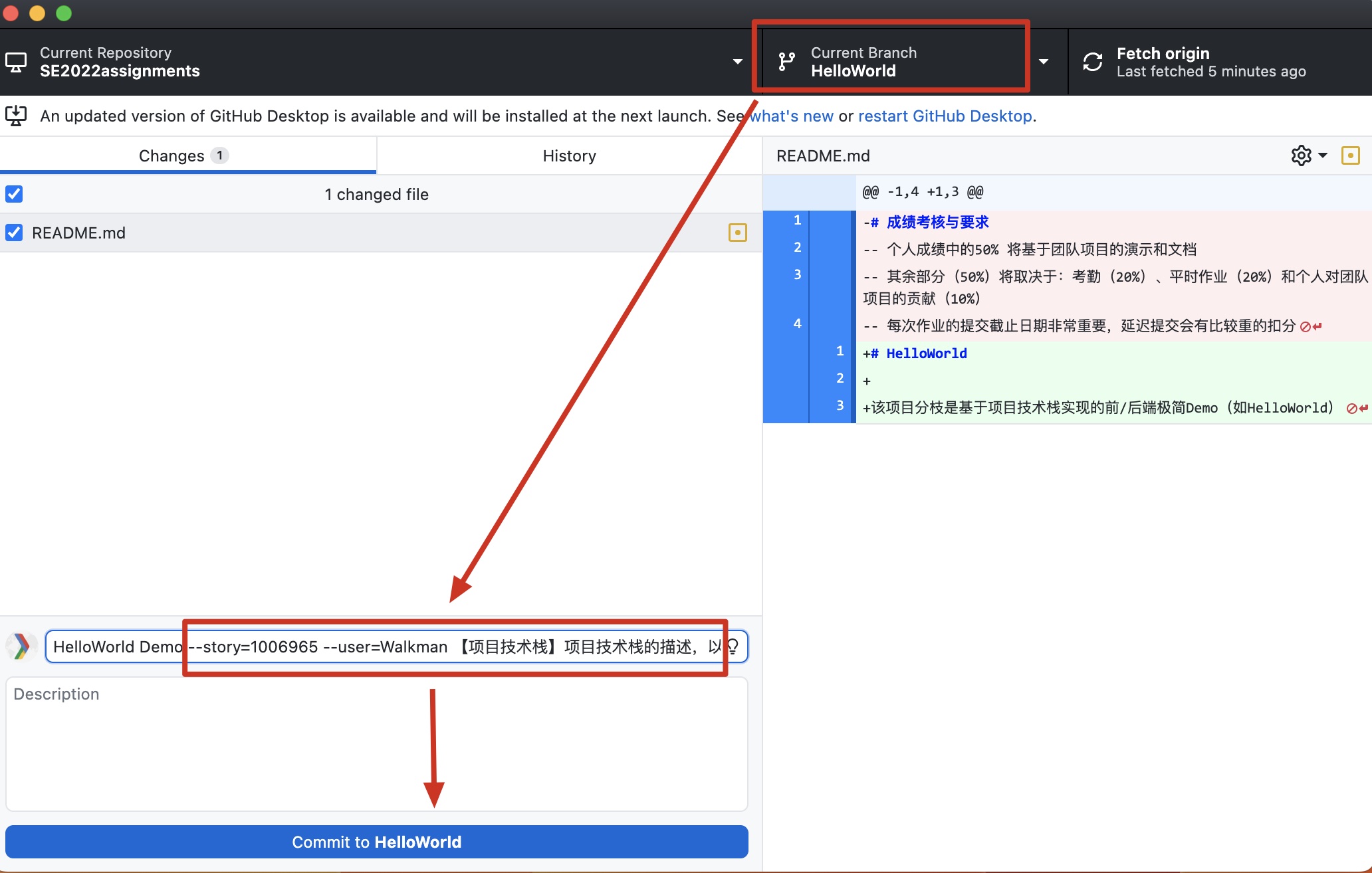Expand the dropdown arrow next to diff settings gear
The image size is (1372, 873).
(x=1323, y=155)
